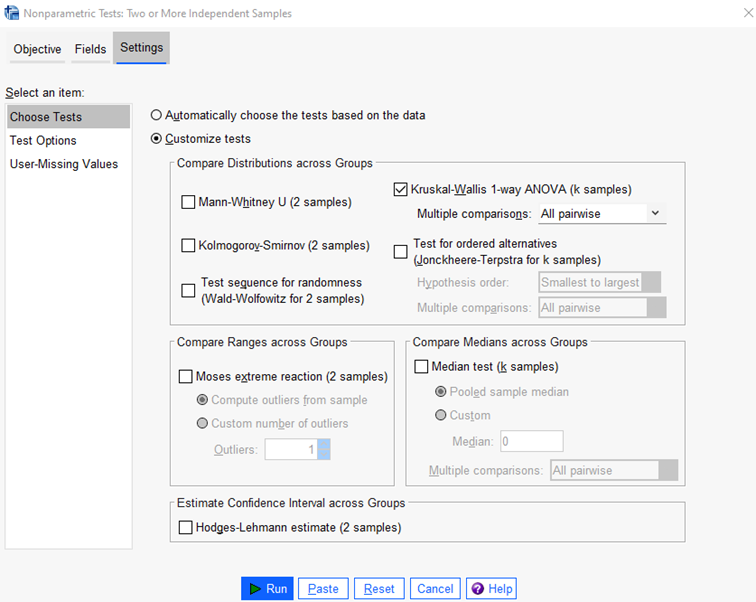Image resolution: width=756 pixels, height=602 pixels.
Task: Enable Moses extreme reaction checkbox
Action: [x=185, y=377]
